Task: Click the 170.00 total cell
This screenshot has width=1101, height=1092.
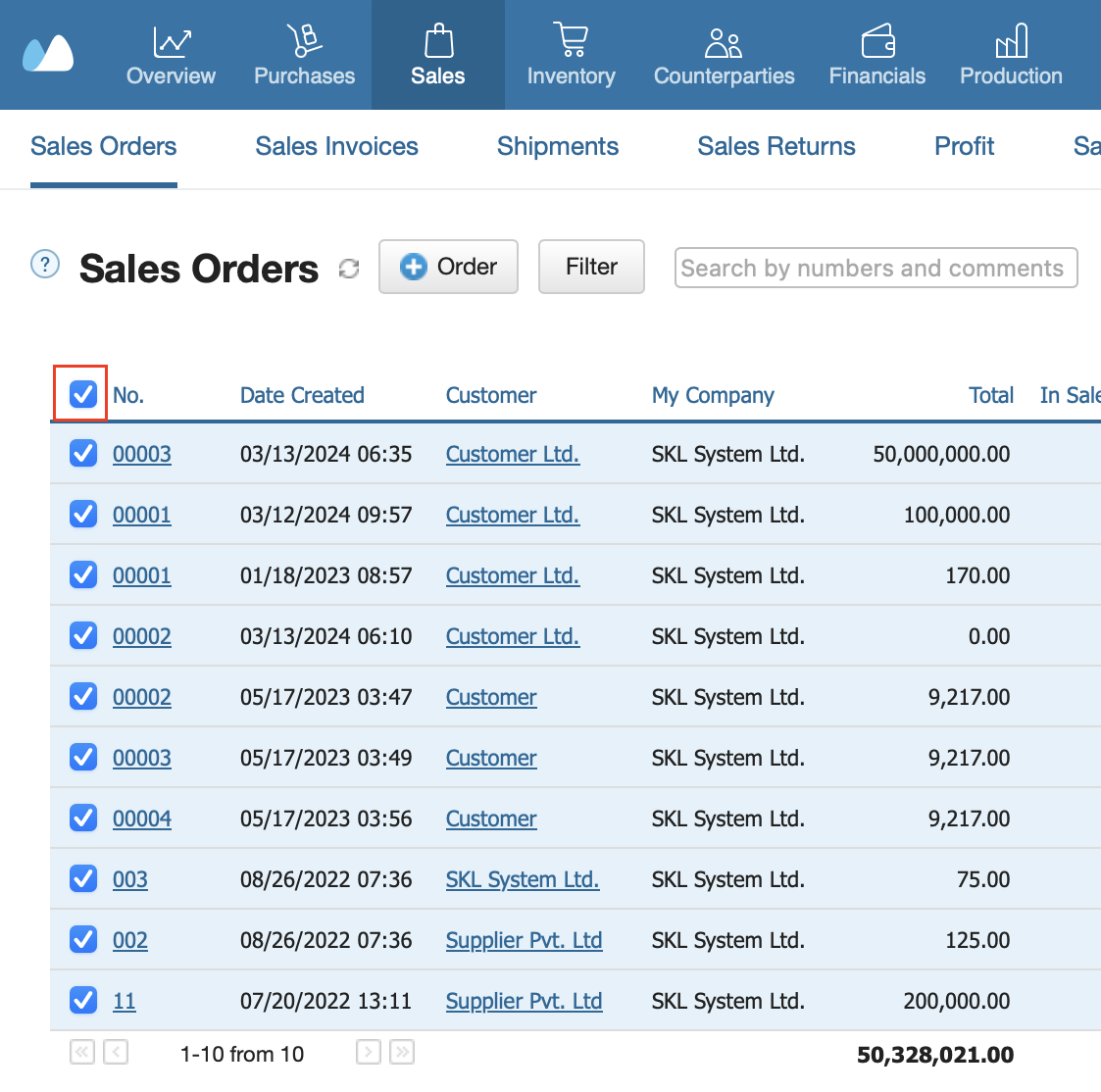Action: click(977, 575)
